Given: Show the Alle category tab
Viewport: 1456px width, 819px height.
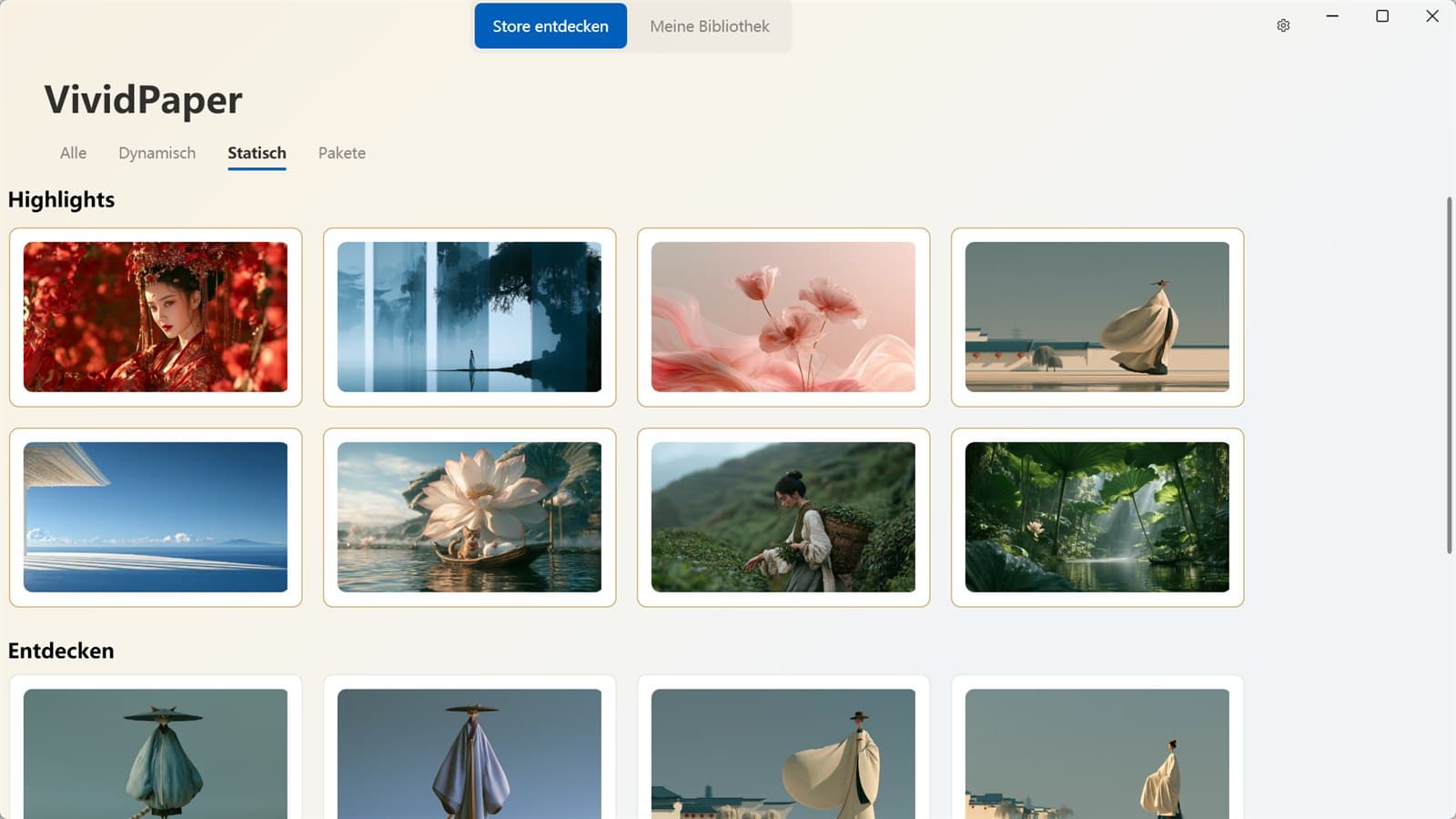Looking at the screenshot, I should point(73,153).
